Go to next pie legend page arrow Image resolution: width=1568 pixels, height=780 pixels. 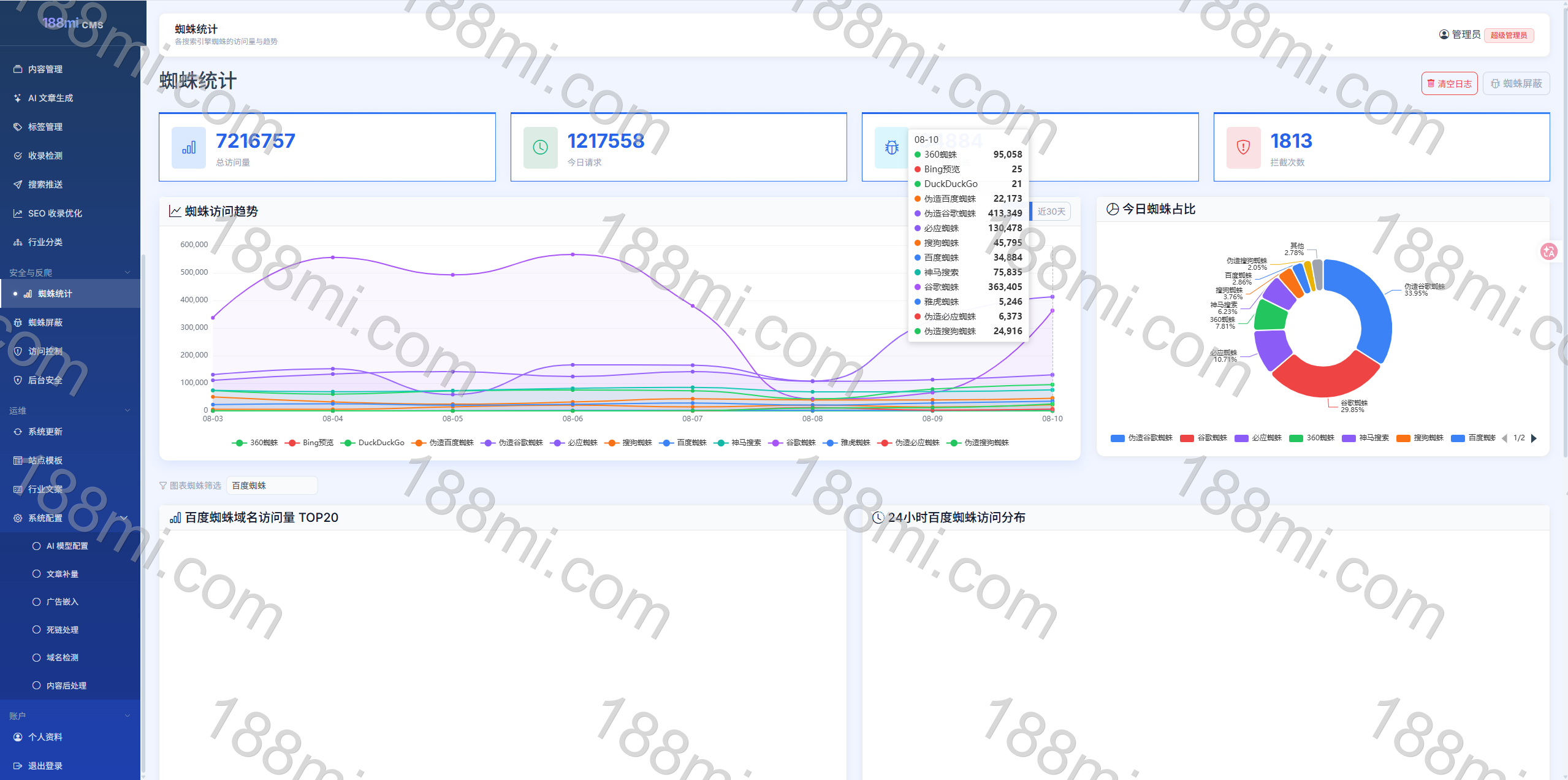pos(1534,438)
